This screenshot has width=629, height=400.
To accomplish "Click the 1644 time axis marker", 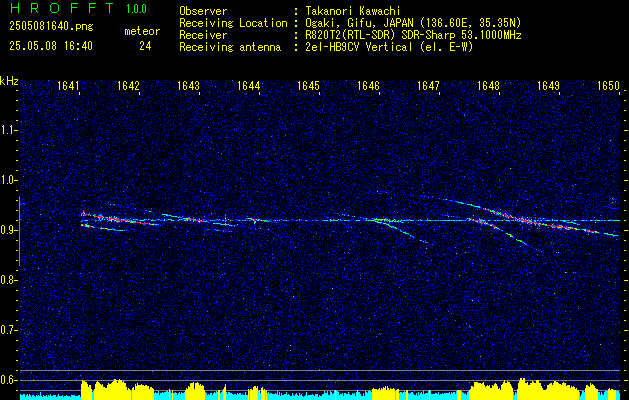I will pos(248,86).
